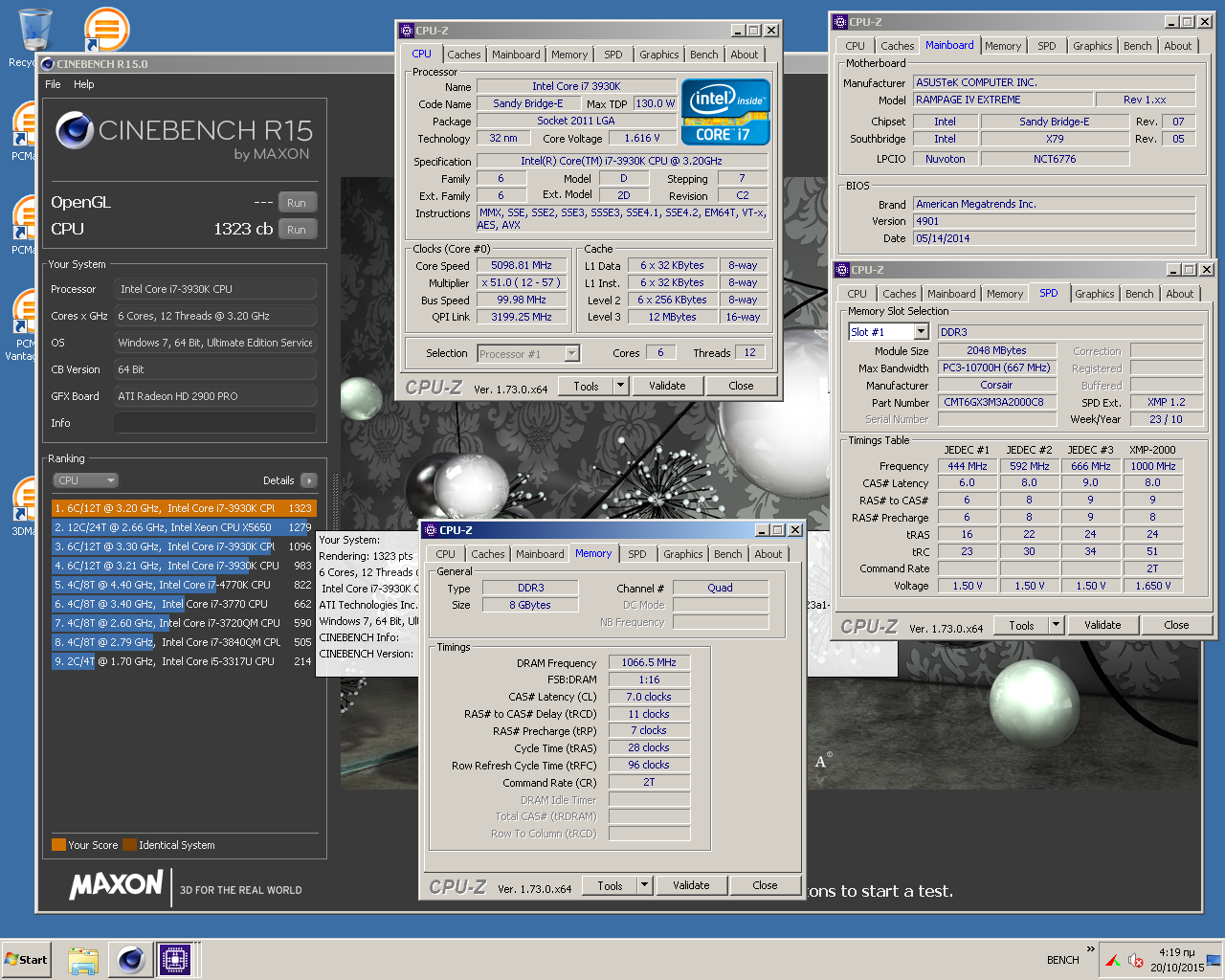
Task: Click the Identical System brown swatch
Action: point(129,845)
